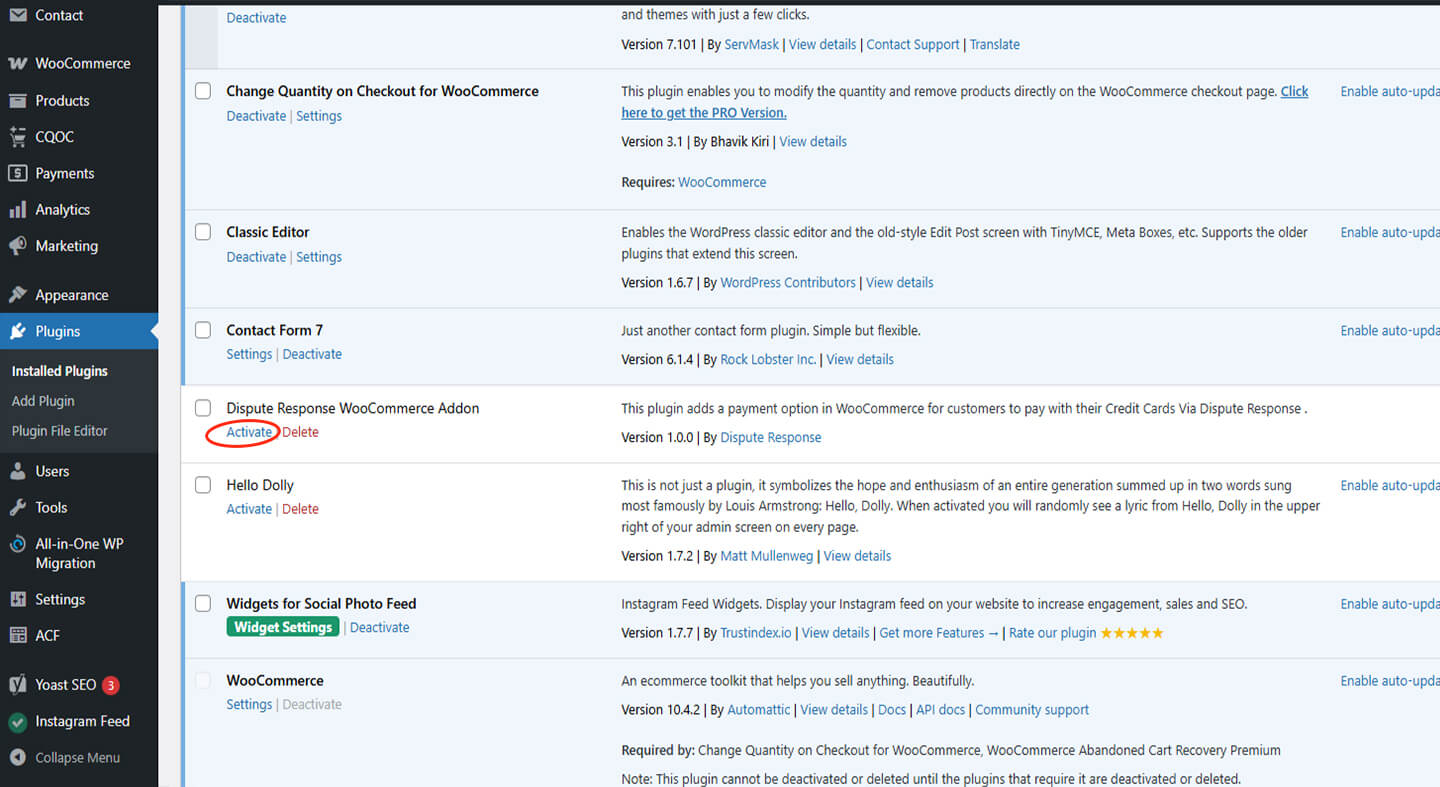Screen dimensions: 1440x787
Task: Open Analytics bar chart icon
Action: 18,210
